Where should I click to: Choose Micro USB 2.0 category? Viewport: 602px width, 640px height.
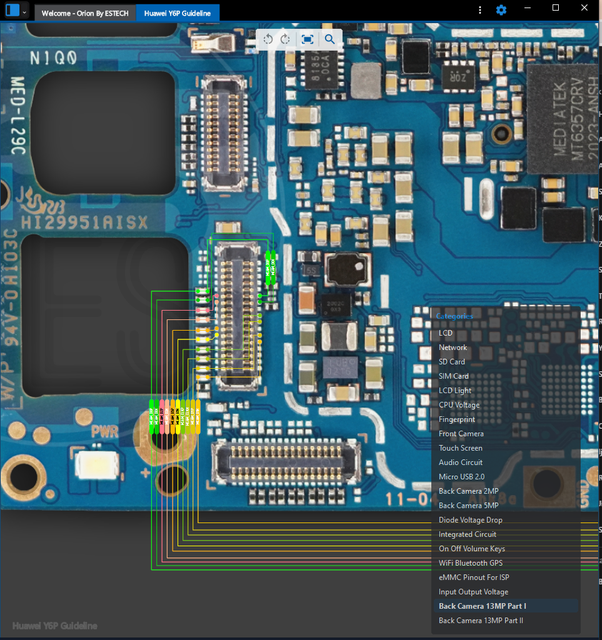click(x=462, y=477)
